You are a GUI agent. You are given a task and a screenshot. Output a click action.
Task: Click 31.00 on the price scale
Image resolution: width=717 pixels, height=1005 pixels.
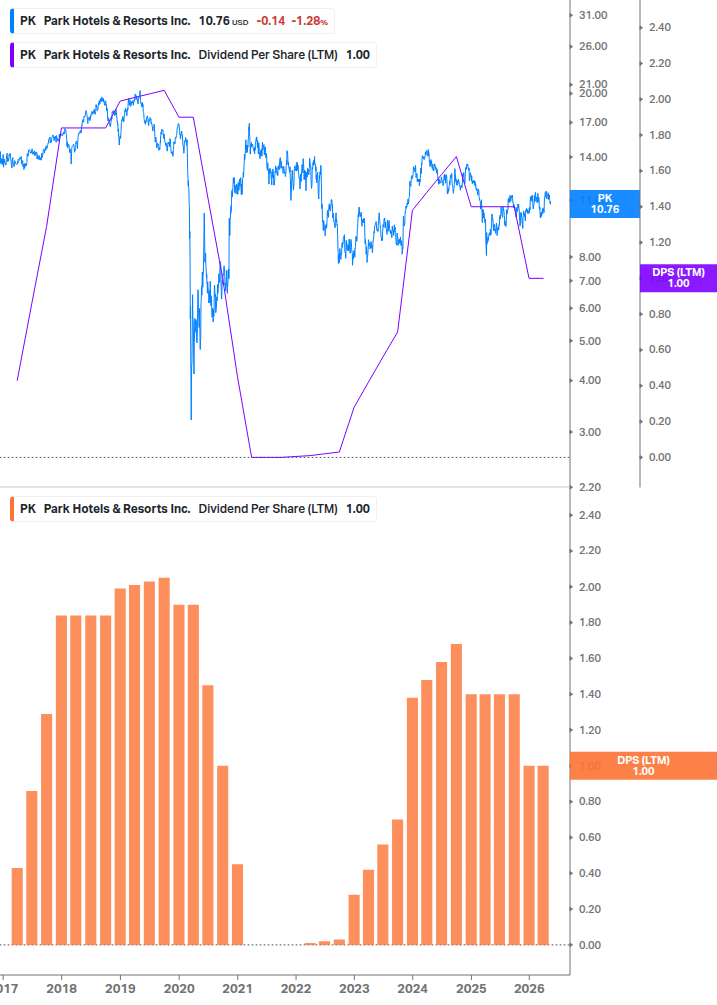(x=593, y=15)
